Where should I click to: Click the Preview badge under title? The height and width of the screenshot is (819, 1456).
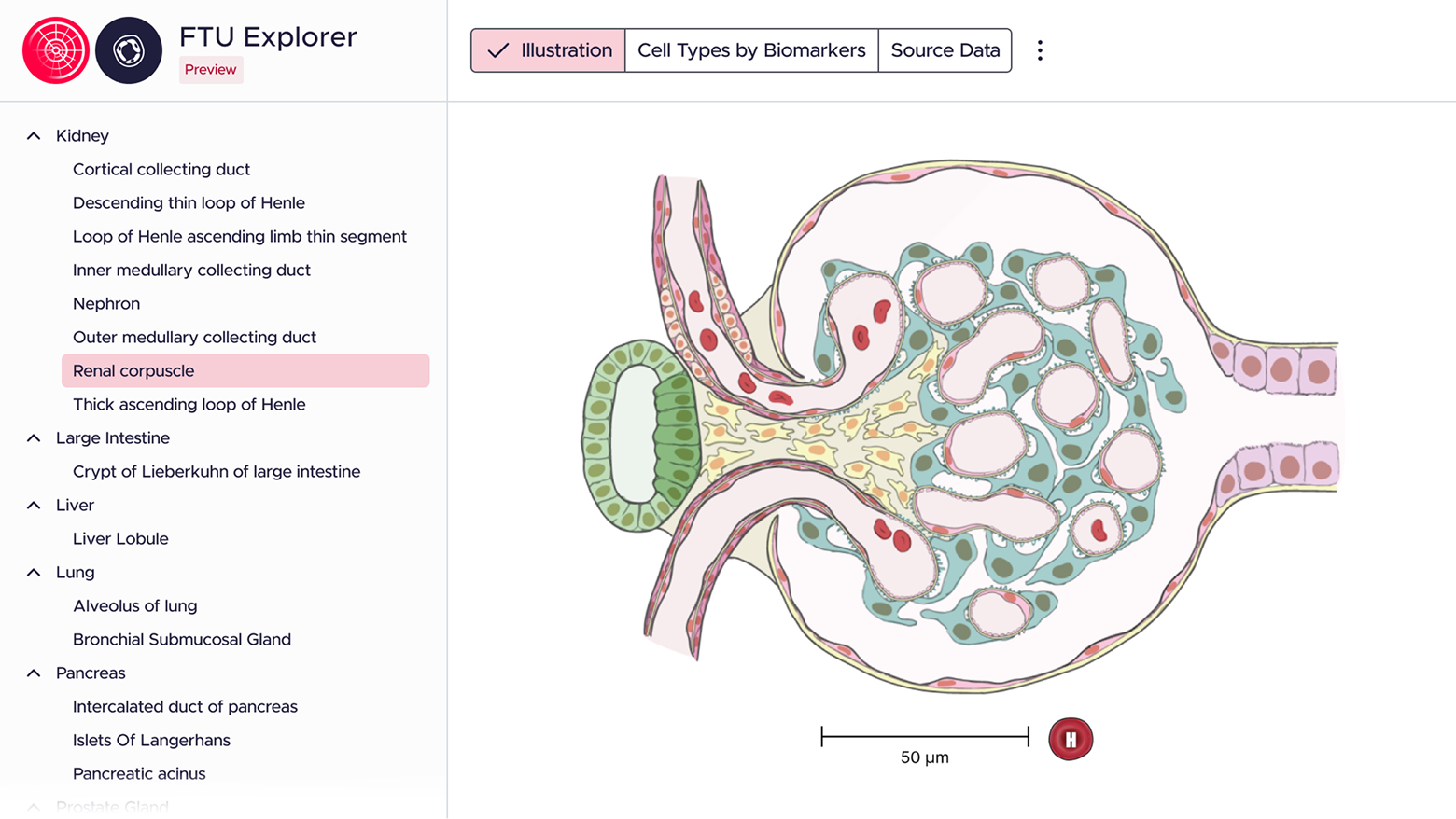point(211,70)
